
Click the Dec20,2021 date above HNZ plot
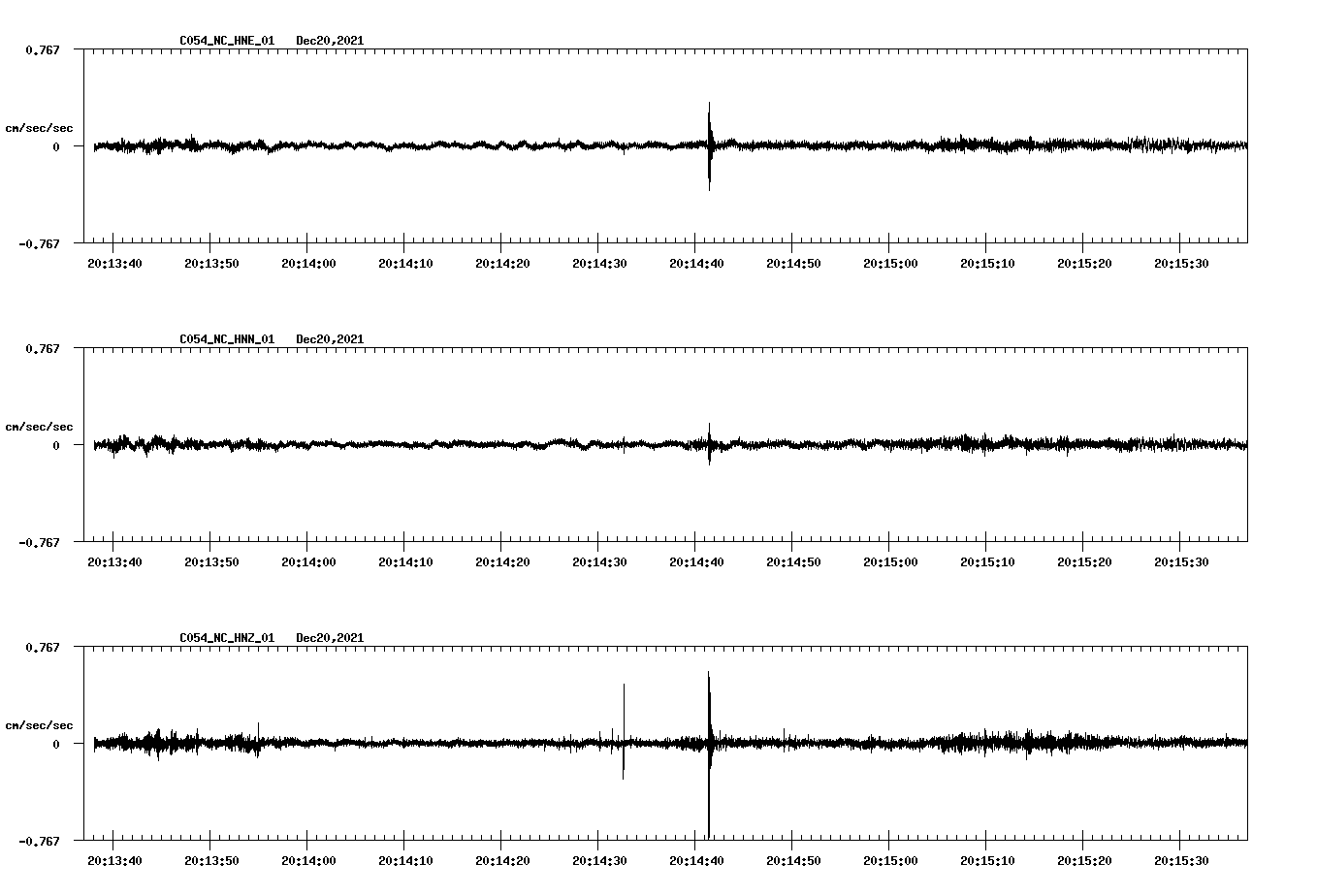tap(330, 638)
